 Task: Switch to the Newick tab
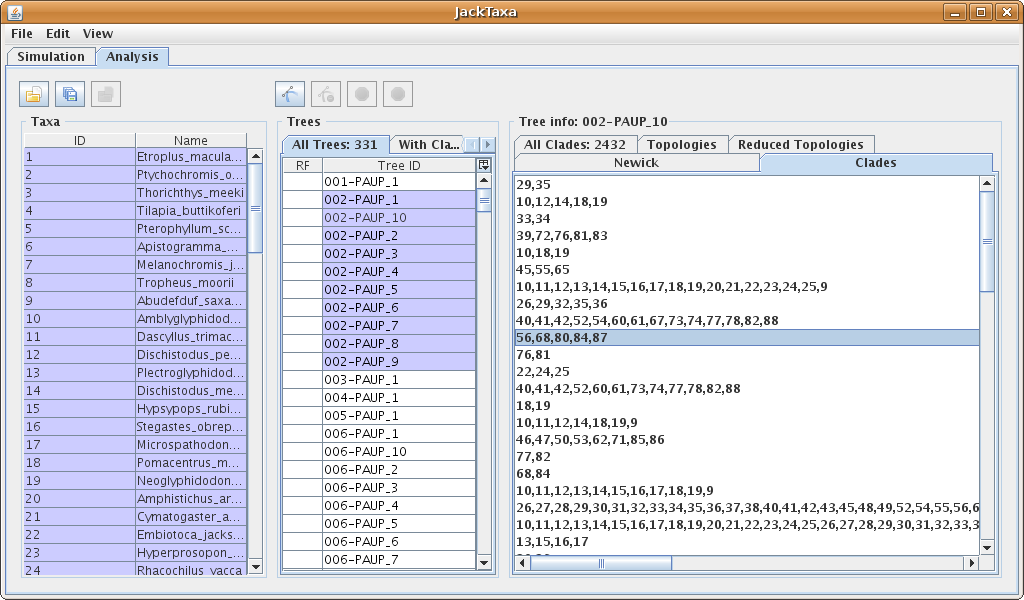pyautogui.click(x=637, y=163)
